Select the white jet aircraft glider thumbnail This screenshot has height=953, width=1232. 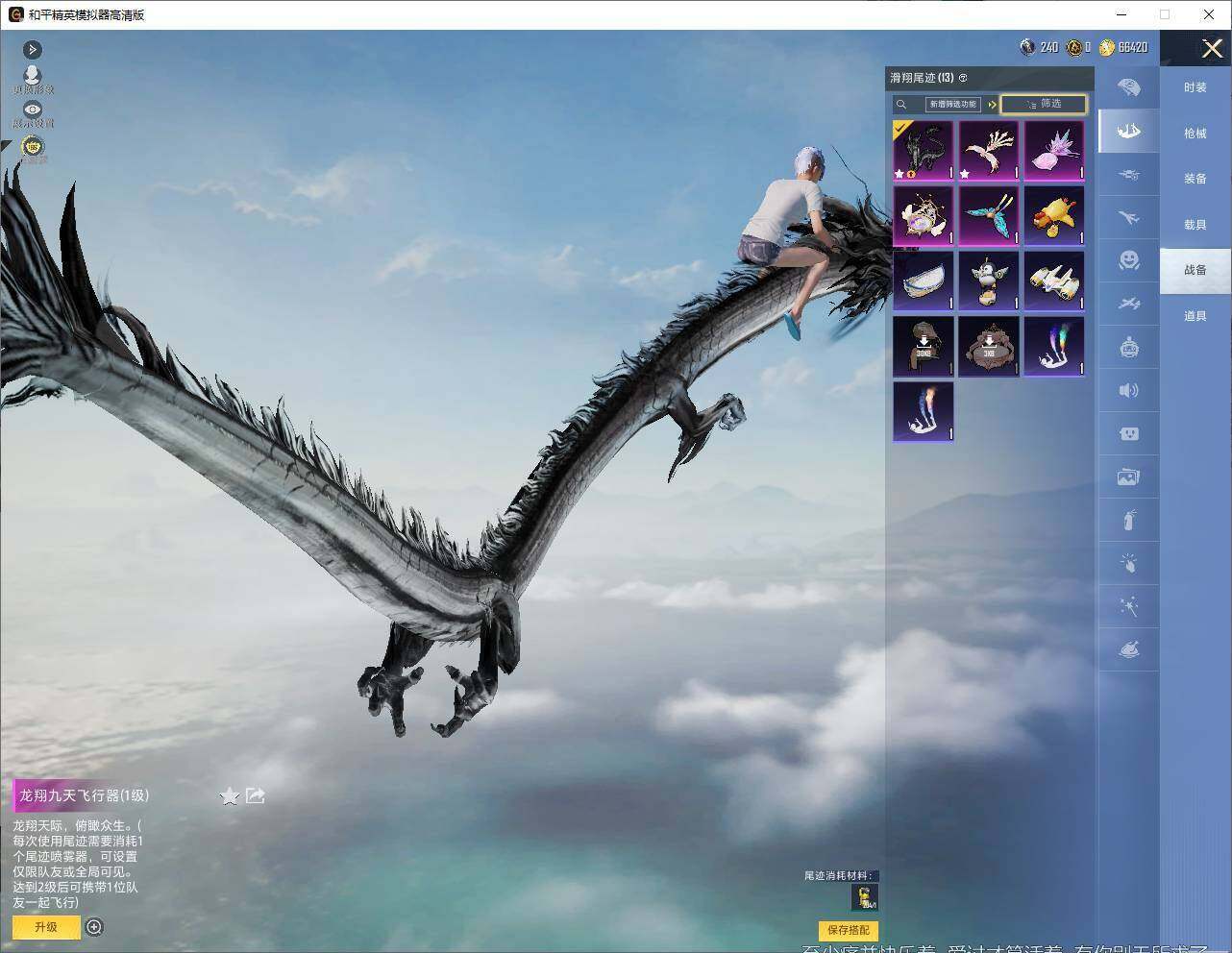click(1054, 281)
